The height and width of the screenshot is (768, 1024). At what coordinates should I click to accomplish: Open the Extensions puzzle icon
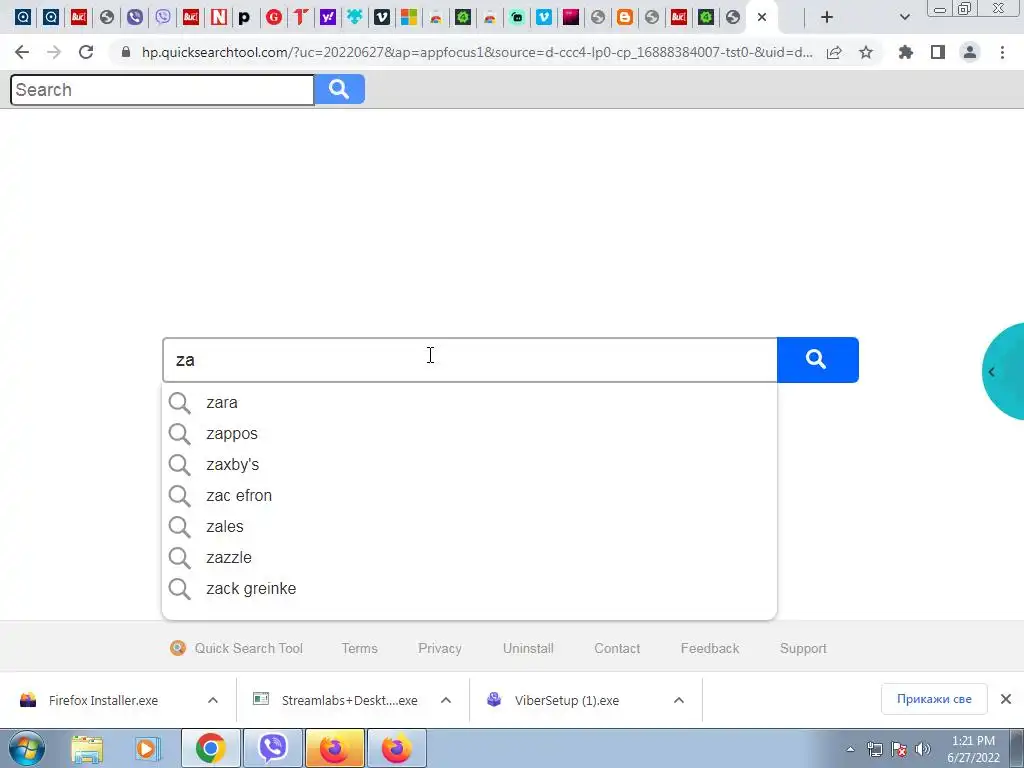(905, 52)
